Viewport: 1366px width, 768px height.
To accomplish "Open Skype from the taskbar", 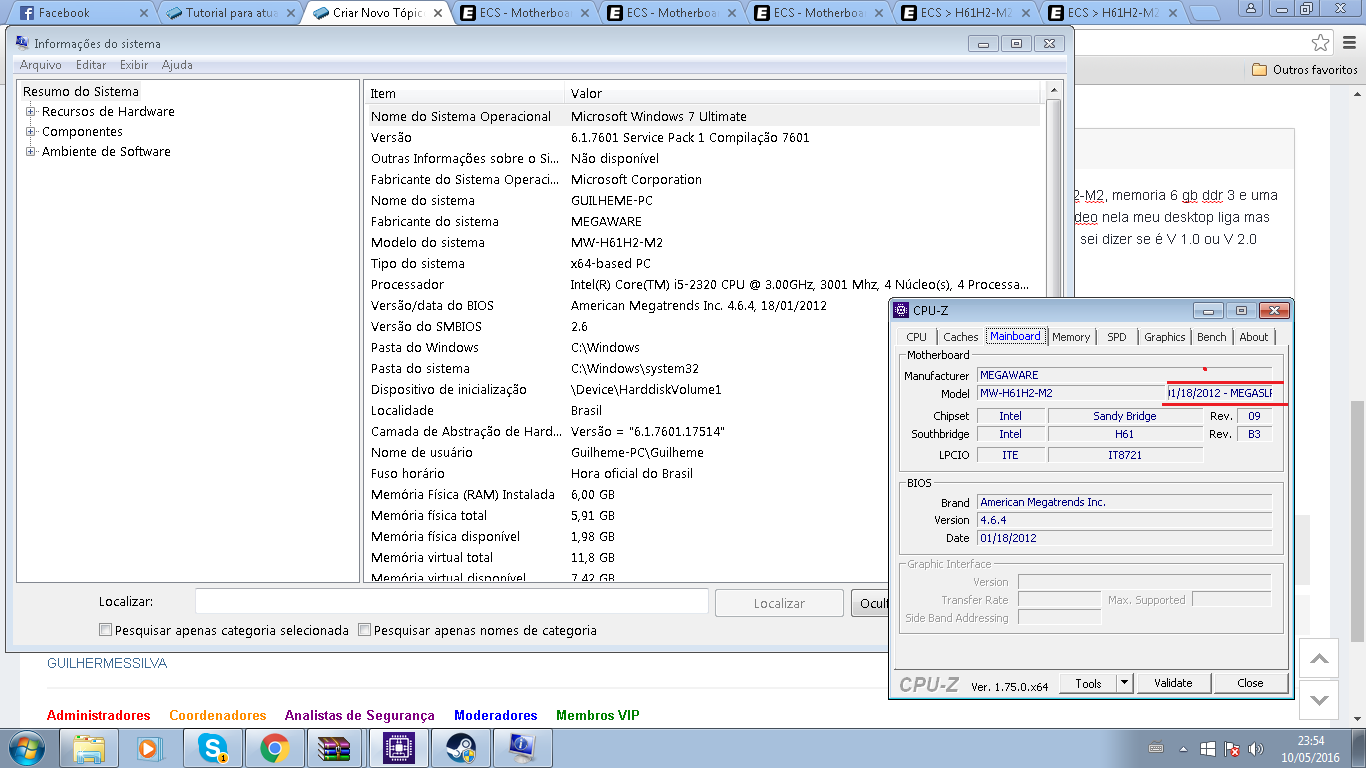I will point(212,748).
